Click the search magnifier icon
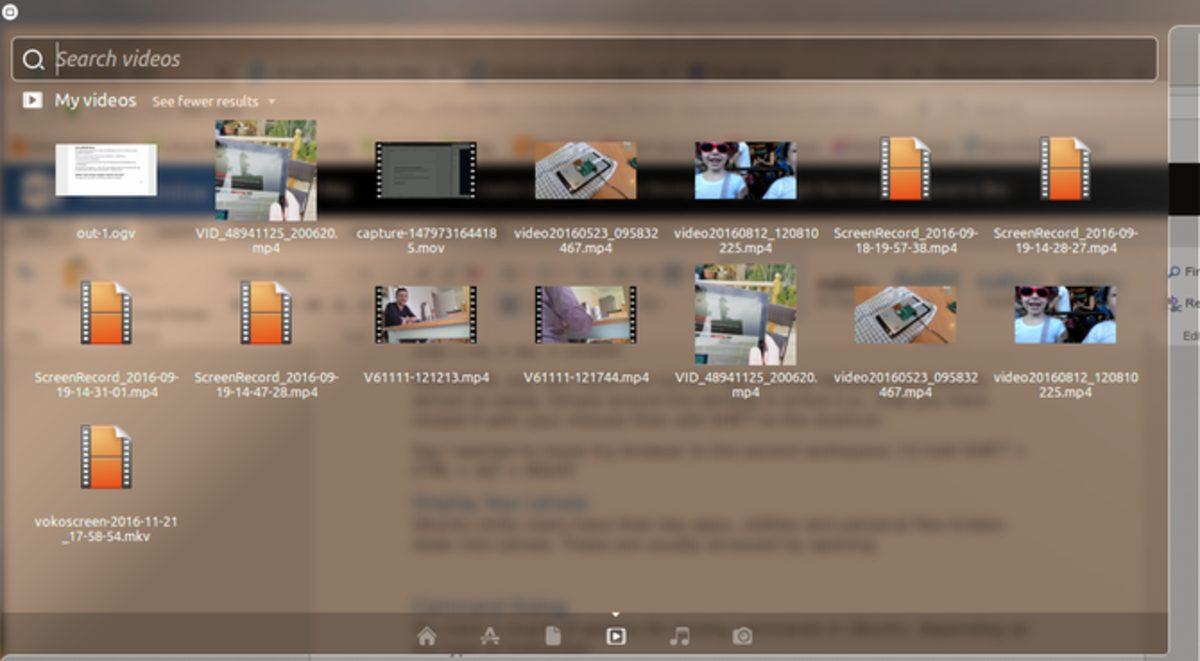1200x661 pixels. [x=33, y=60]
